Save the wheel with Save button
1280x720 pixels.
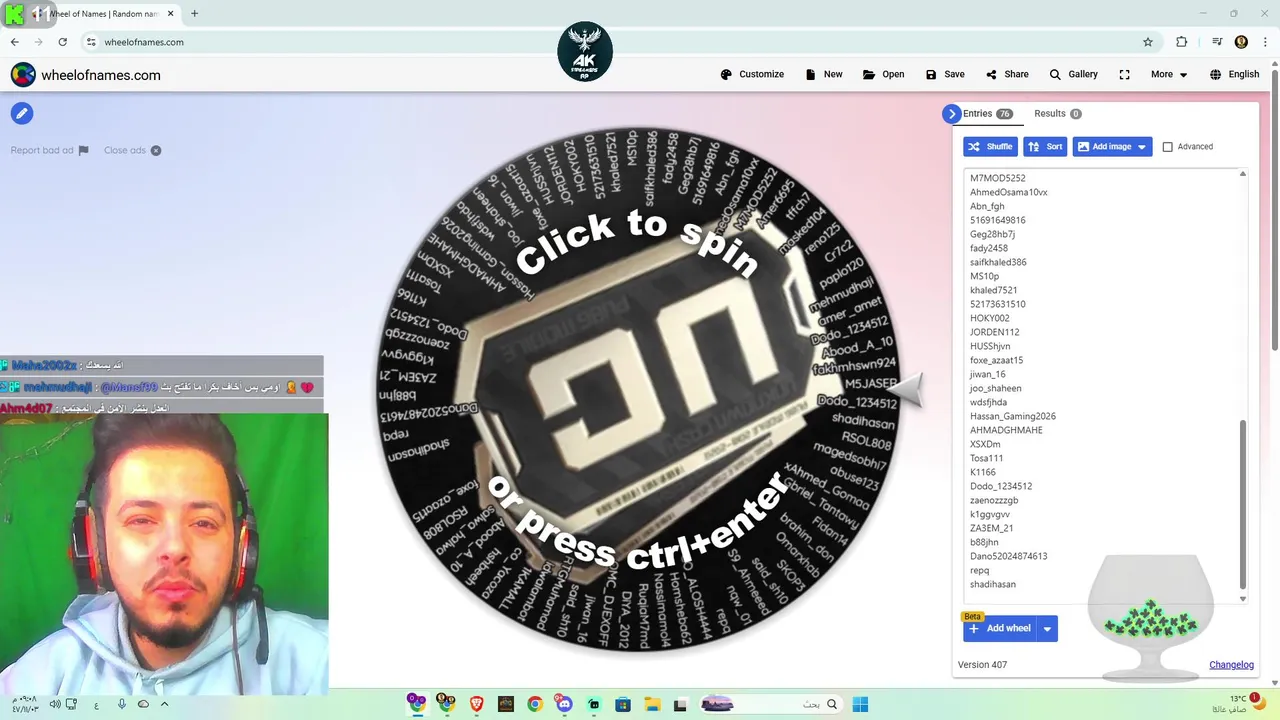(945, 74)
